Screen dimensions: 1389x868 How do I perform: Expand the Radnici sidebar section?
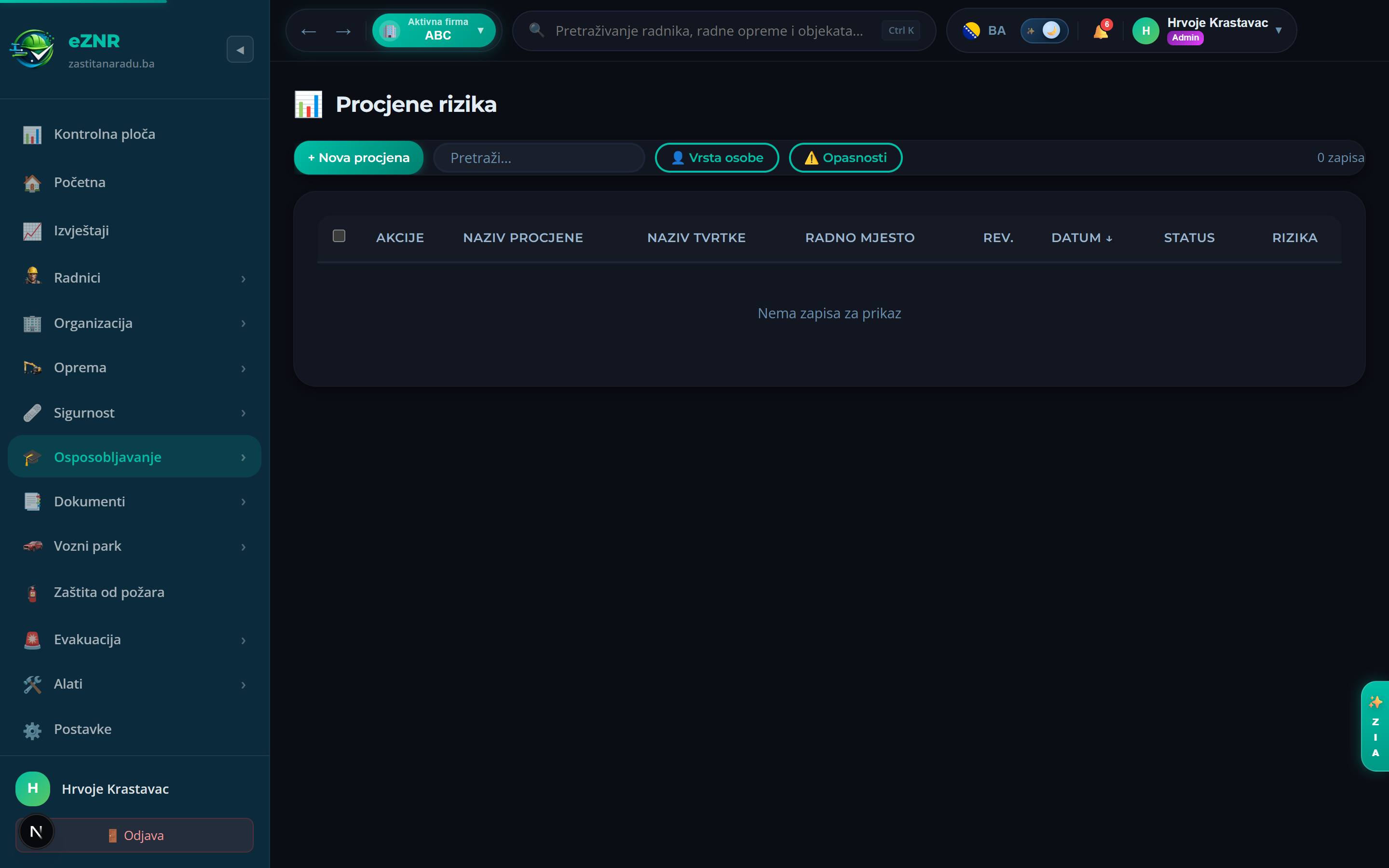tap(134, 278)
